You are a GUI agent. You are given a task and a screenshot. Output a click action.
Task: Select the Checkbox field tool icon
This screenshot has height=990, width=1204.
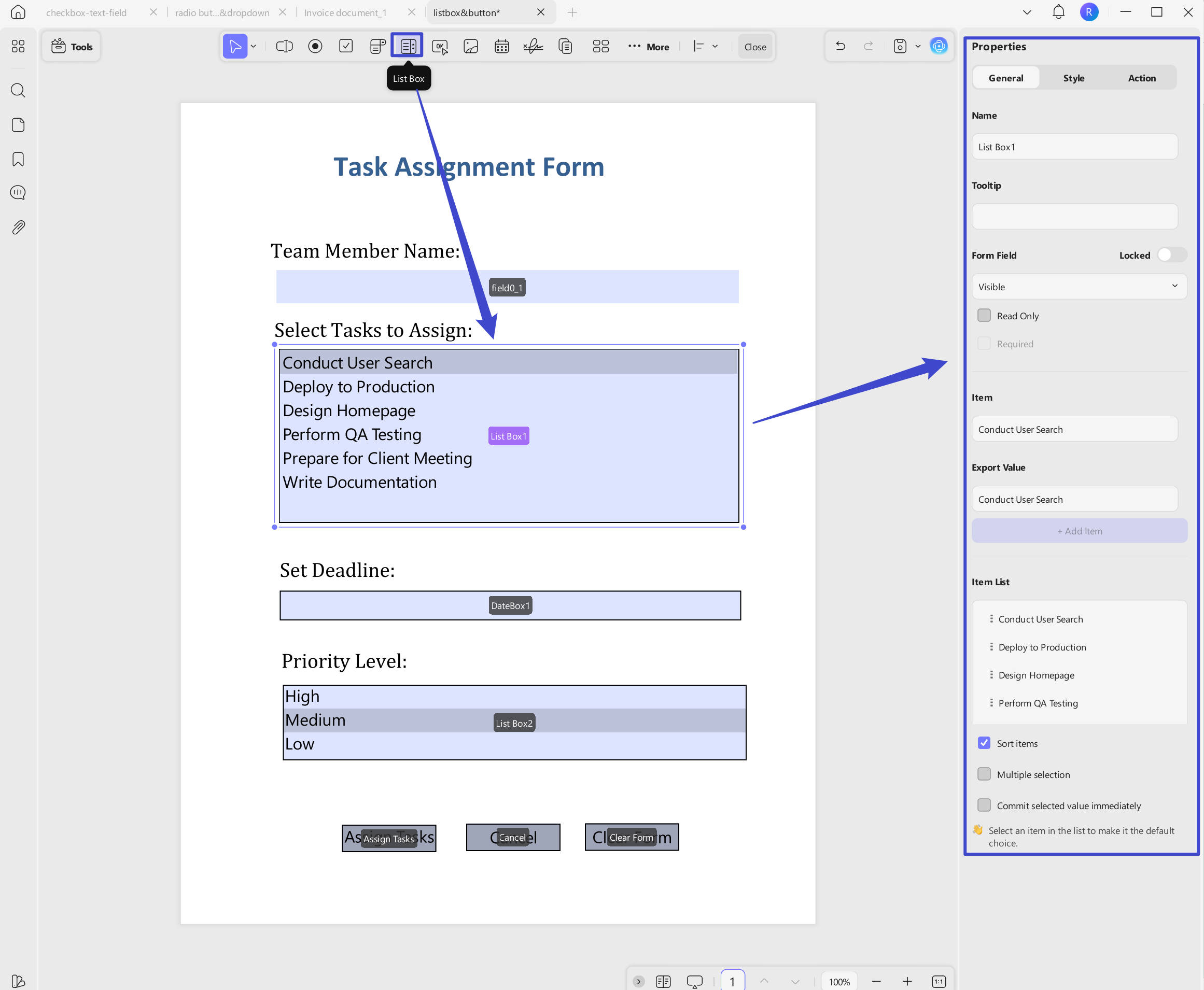346,46
